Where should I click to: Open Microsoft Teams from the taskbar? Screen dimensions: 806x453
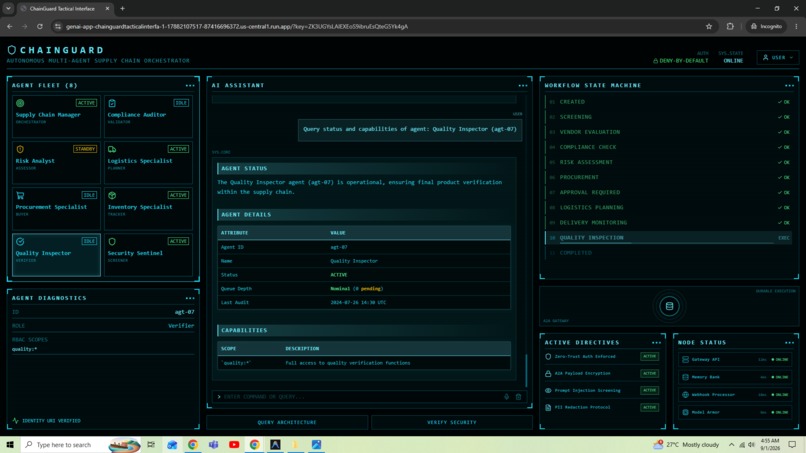[213, 445]
